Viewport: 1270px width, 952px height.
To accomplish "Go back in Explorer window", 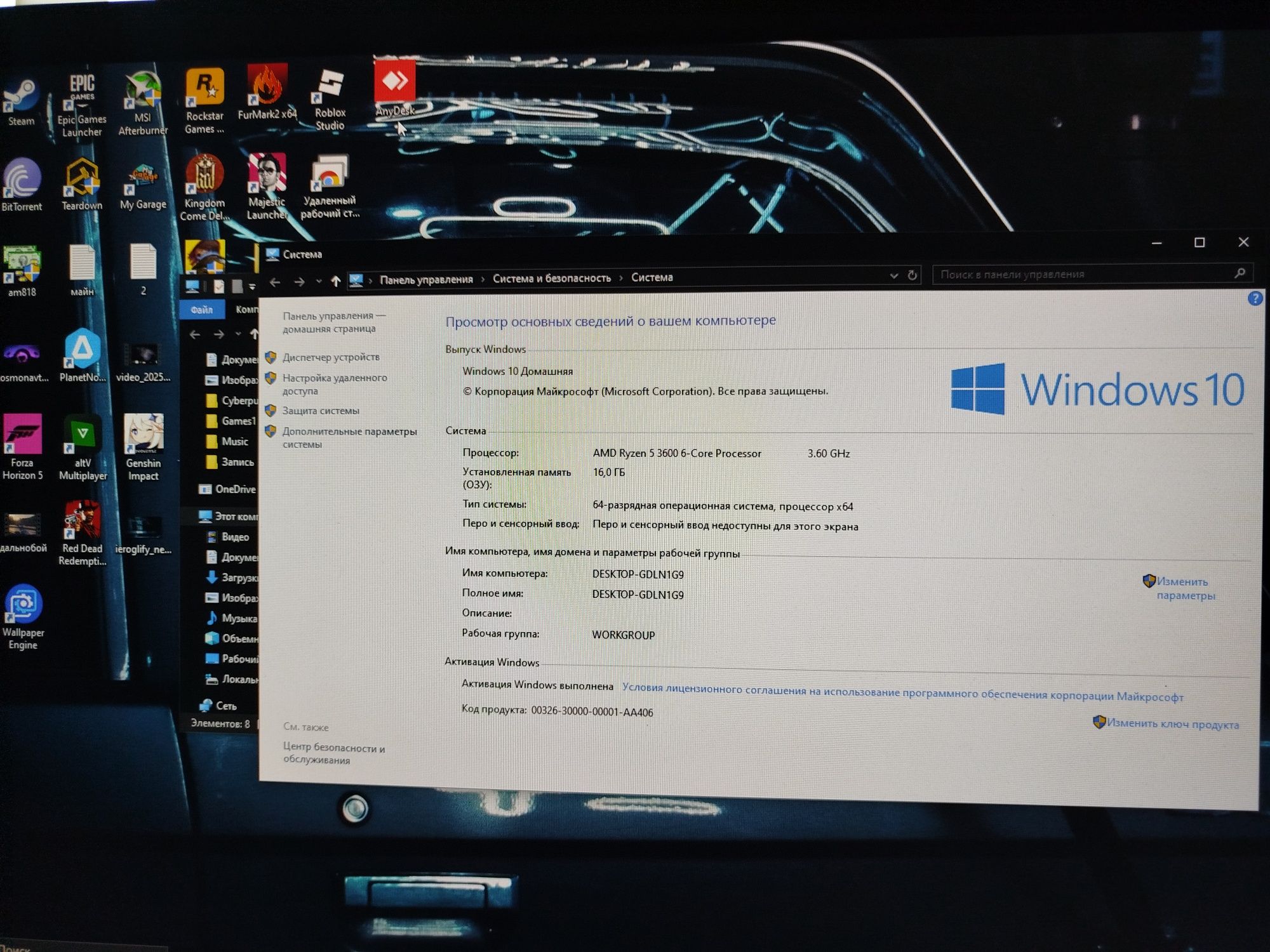I will [x=195, y=334].
